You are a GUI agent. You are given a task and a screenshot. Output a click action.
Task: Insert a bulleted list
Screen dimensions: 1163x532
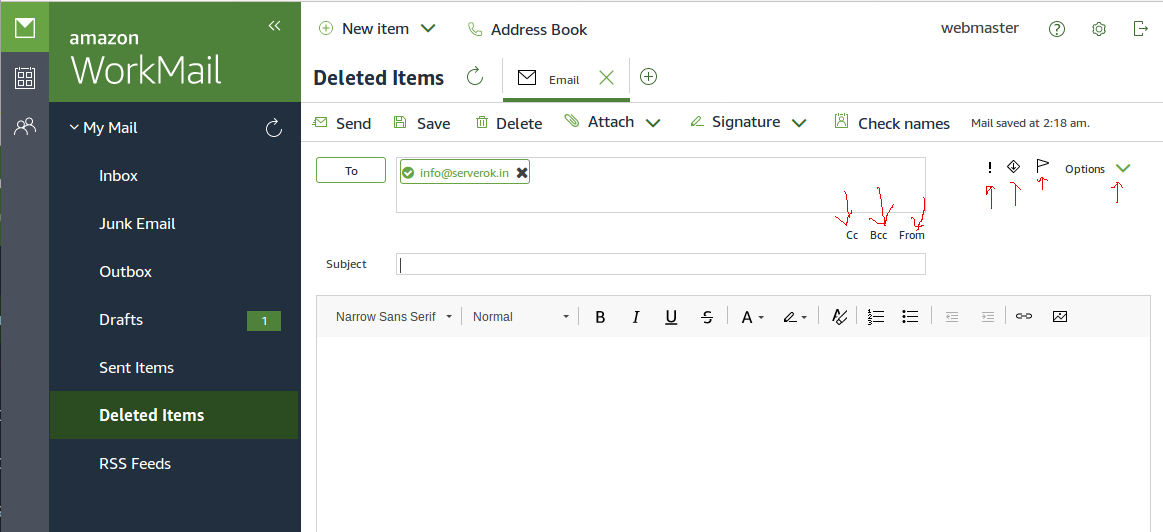[x=910, y=317]
